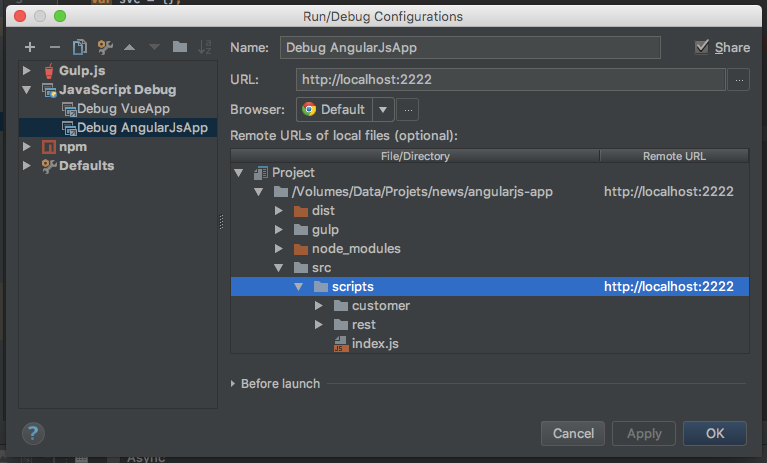
Task: Open the Browser dropdown arrow
Action: [383, 110]
